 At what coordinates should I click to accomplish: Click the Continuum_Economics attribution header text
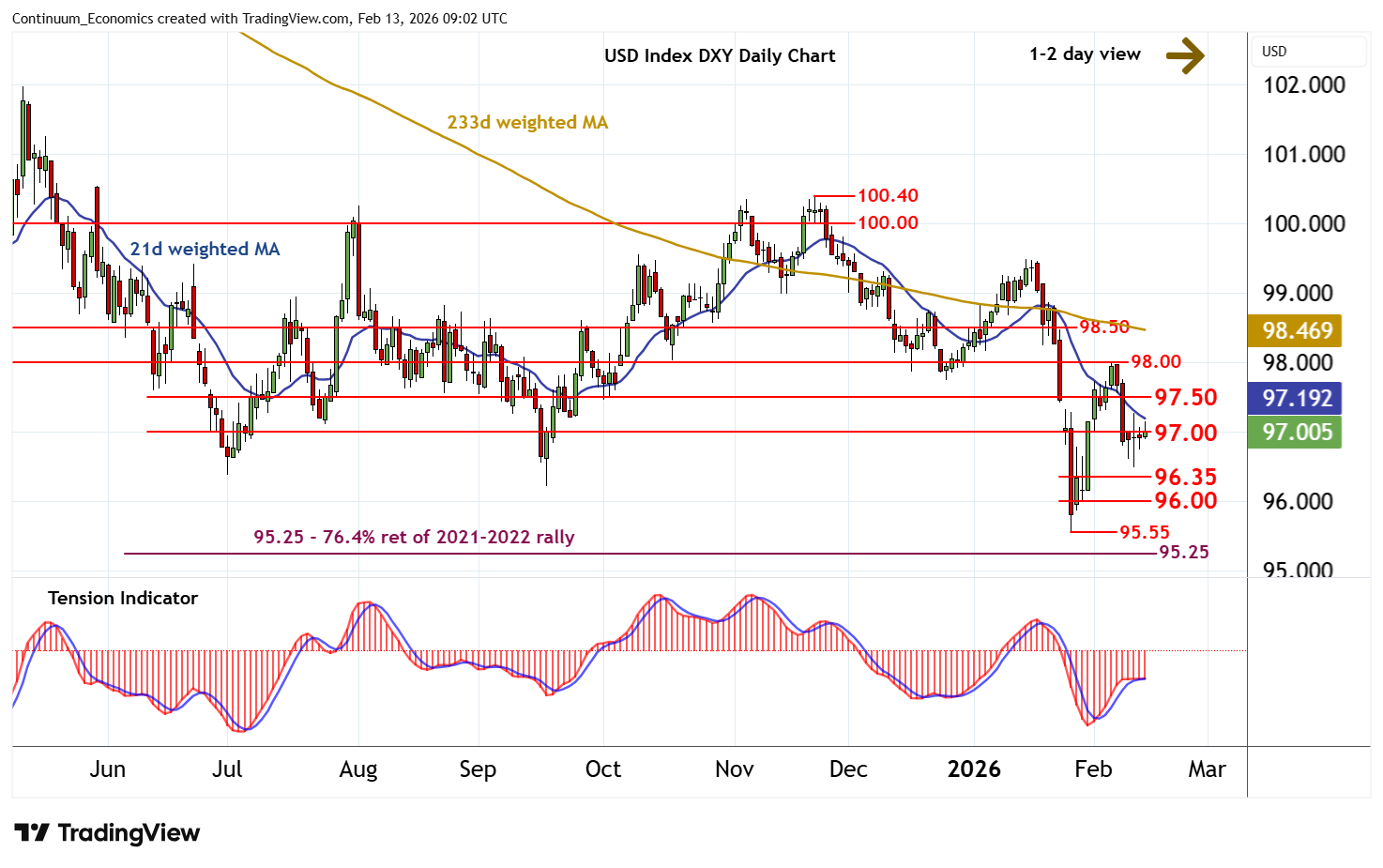click(x=260, y=18)
